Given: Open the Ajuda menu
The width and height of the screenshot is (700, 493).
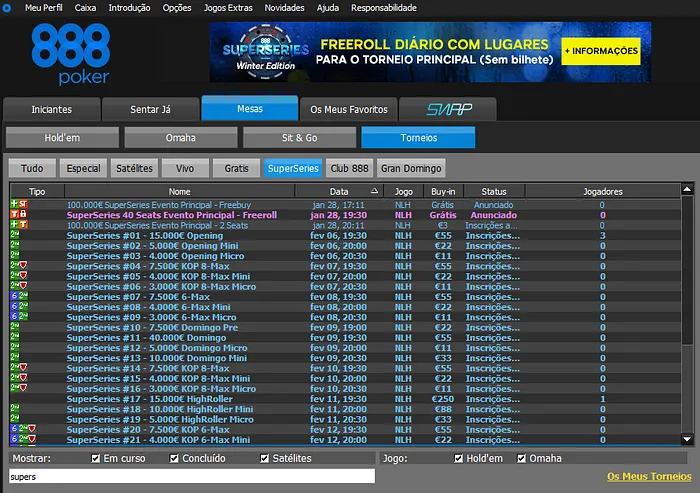Looking at the screenshot, I should pyautogui.click(x=328, y=8).
